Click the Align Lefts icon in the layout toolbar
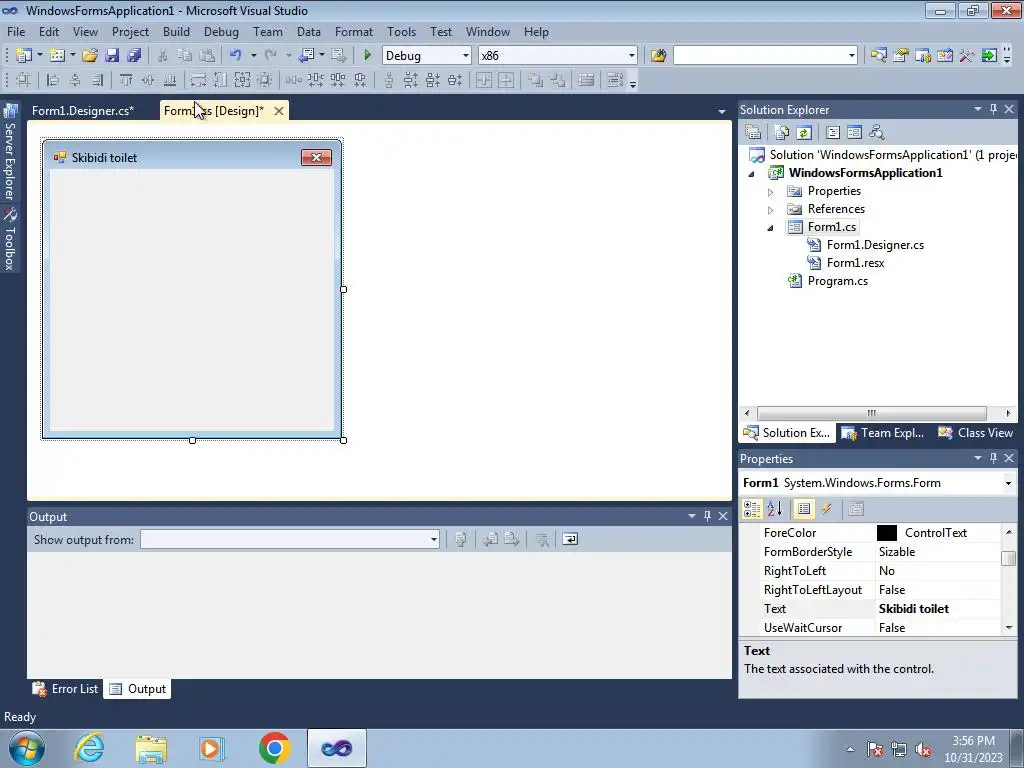The height and width of the screenshot is (768, 1024). point(53,80)
